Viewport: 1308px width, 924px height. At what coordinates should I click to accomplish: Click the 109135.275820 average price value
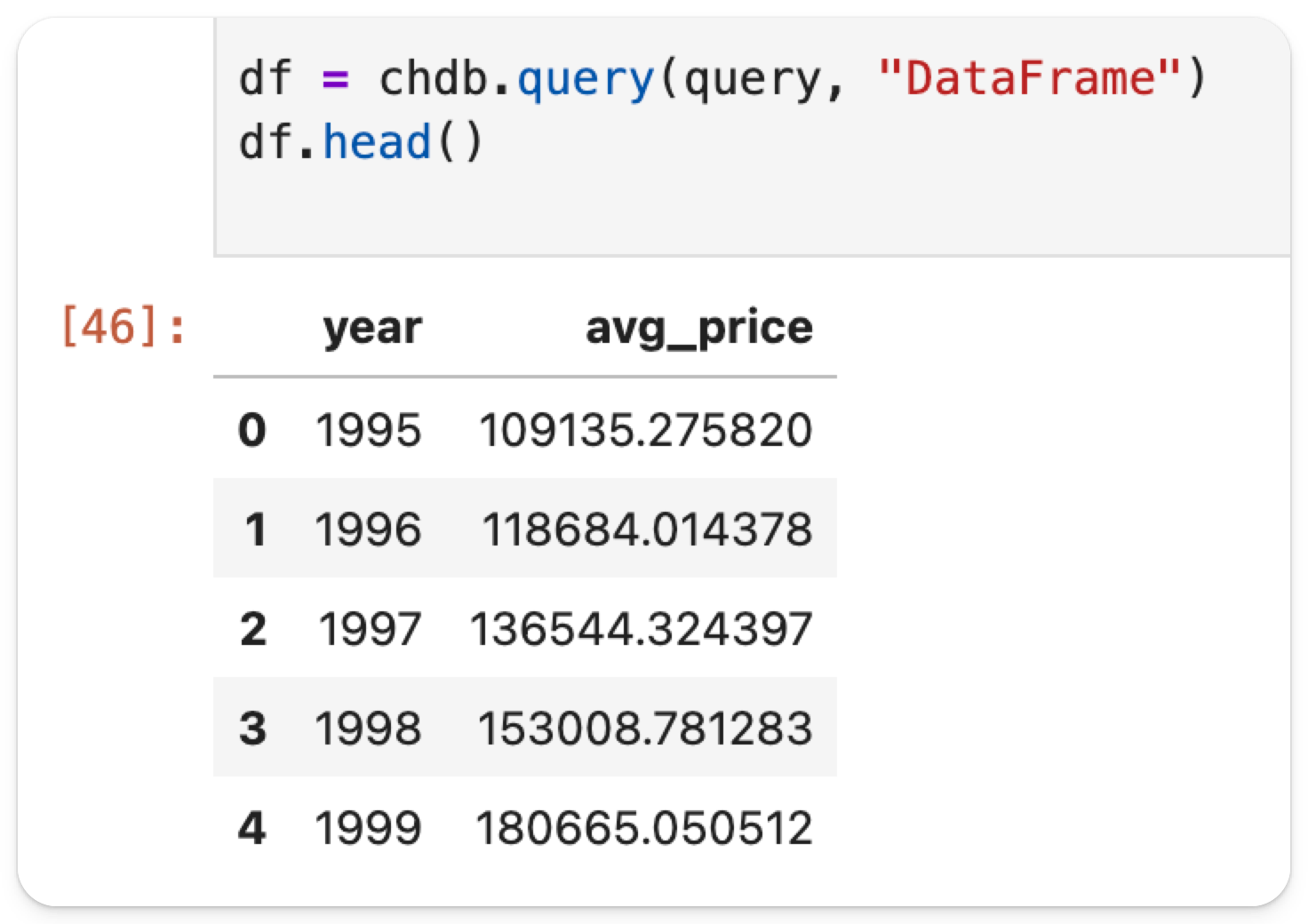click(645, 431)
